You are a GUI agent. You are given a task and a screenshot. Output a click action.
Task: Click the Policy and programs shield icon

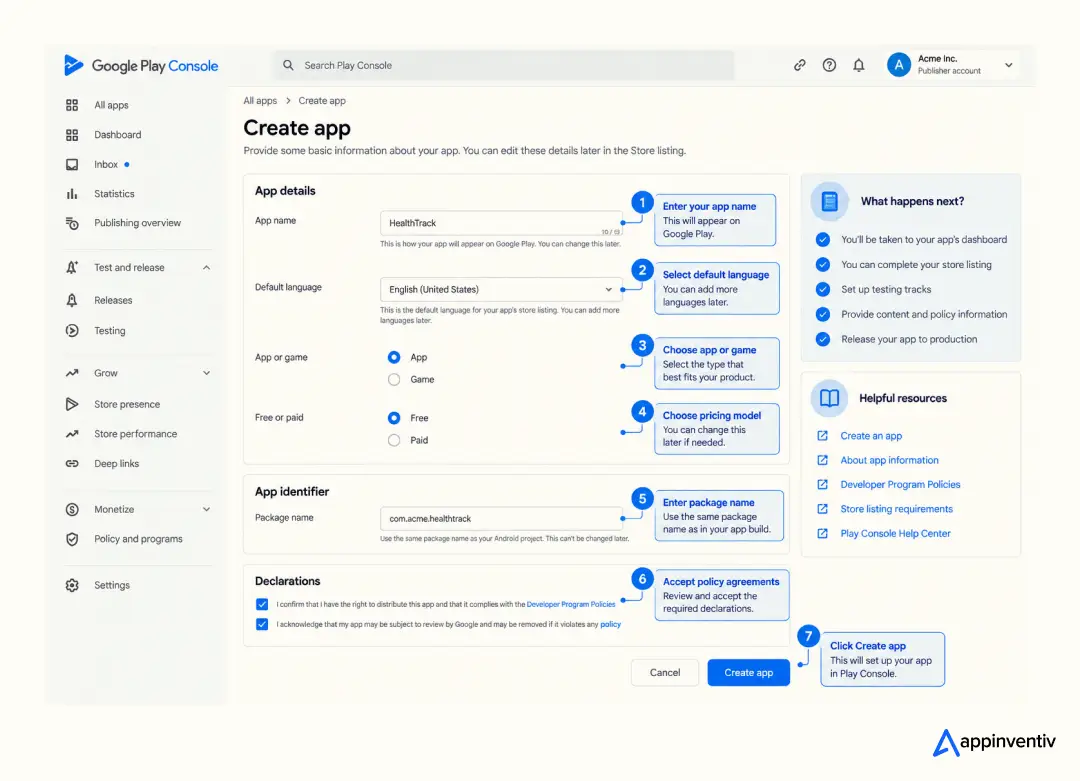point(72,539)
